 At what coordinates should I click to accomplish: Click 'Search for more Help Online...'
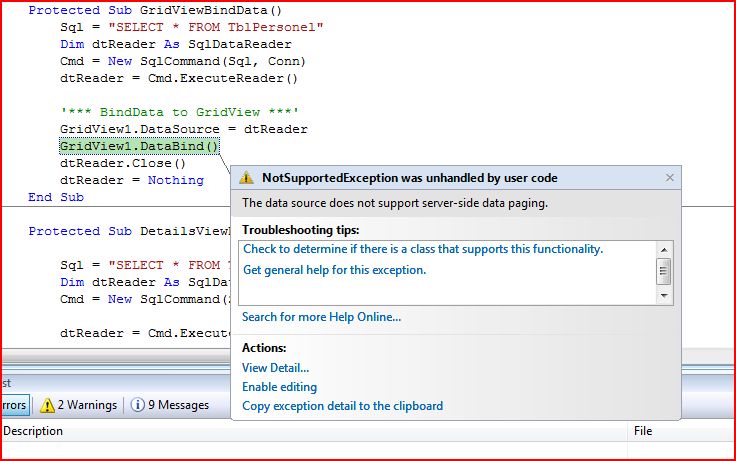[x=321, y=317]
